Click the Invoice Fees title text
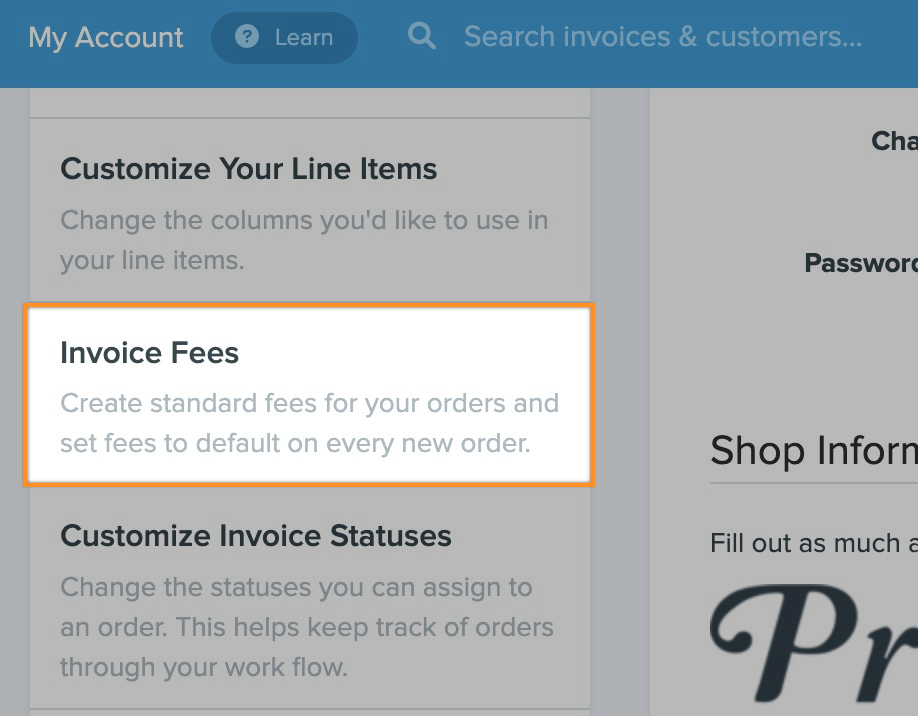This screenshot has width=918, height=716. tap(149, 352)
